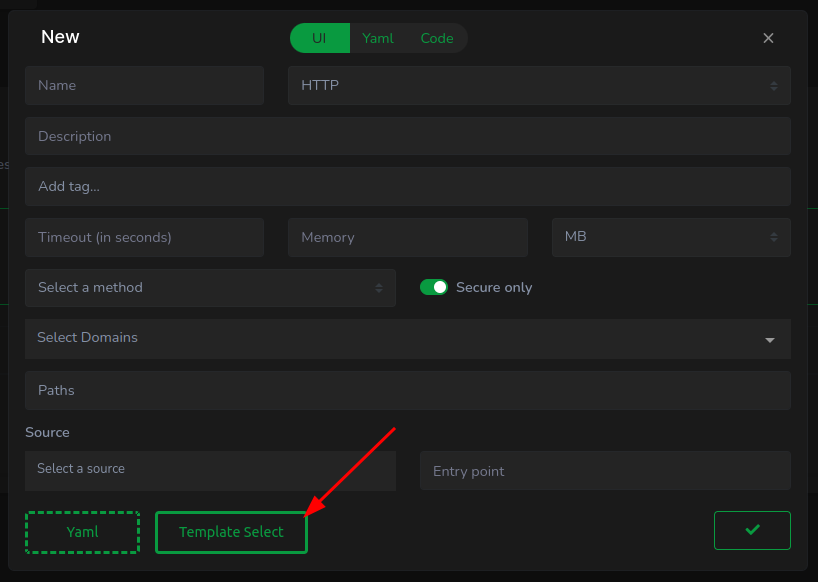Open the Select a source field
The width and height of the screenshot is (818, 582).
point(210,470)
